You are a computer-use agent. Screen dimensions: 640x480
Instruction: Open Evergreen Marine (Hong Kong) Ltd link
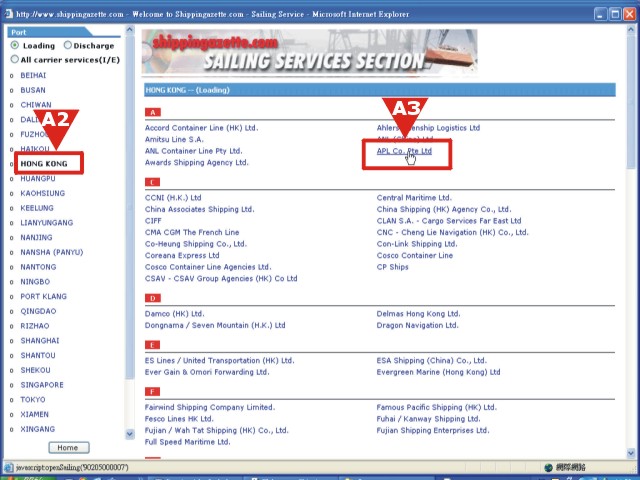coord(438,372)
